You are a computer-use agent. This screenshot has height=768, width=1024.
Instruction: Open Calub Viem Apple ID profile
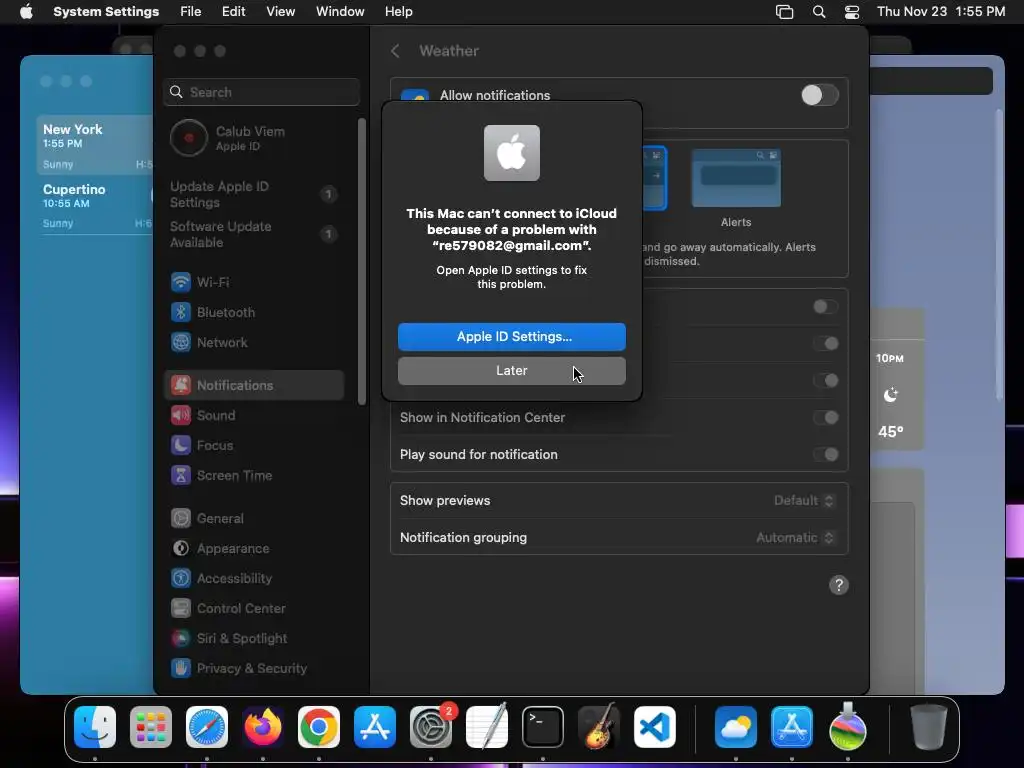click(x=254, y=138)
